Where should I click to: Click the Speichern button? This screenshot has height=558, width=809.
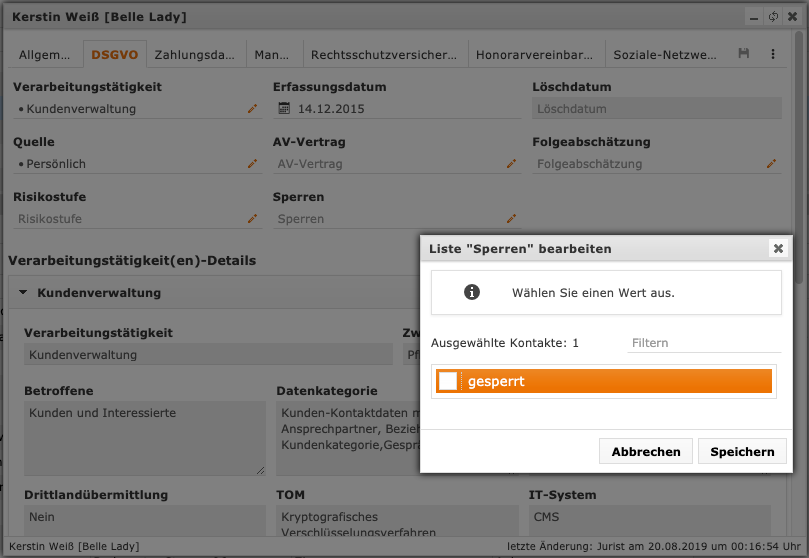tap(742, 452)
